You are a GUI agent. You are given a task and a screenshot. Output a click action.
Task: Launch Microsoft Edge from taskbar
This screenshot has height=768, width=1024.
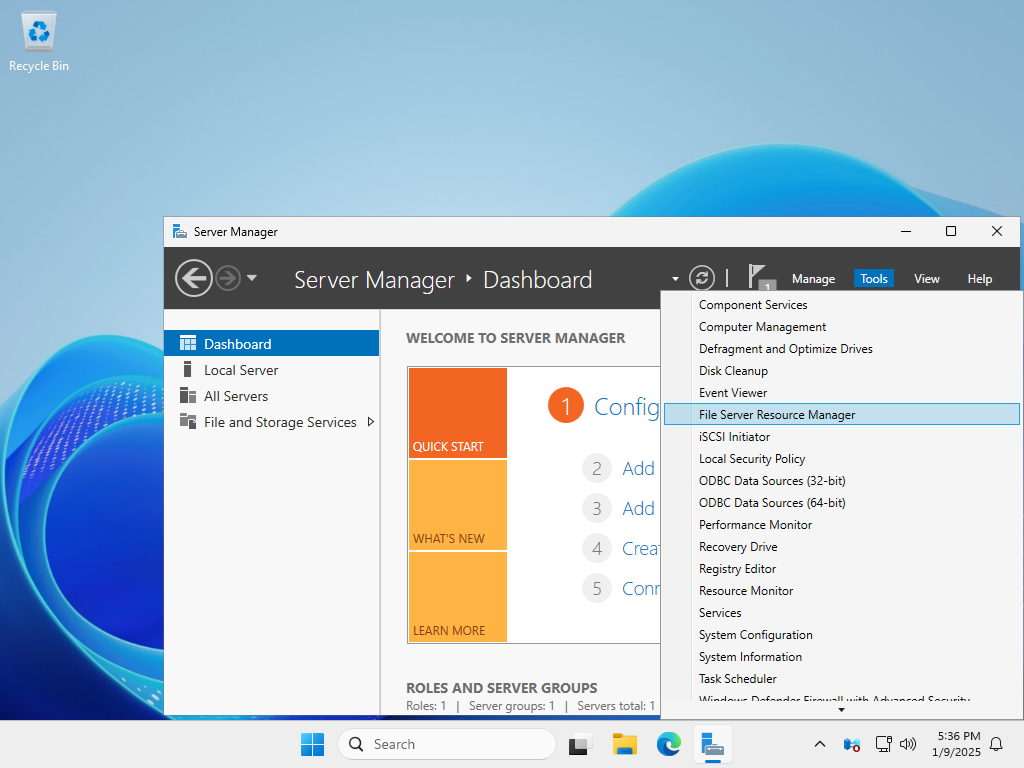pyautogui.click(x=669, y=744)
